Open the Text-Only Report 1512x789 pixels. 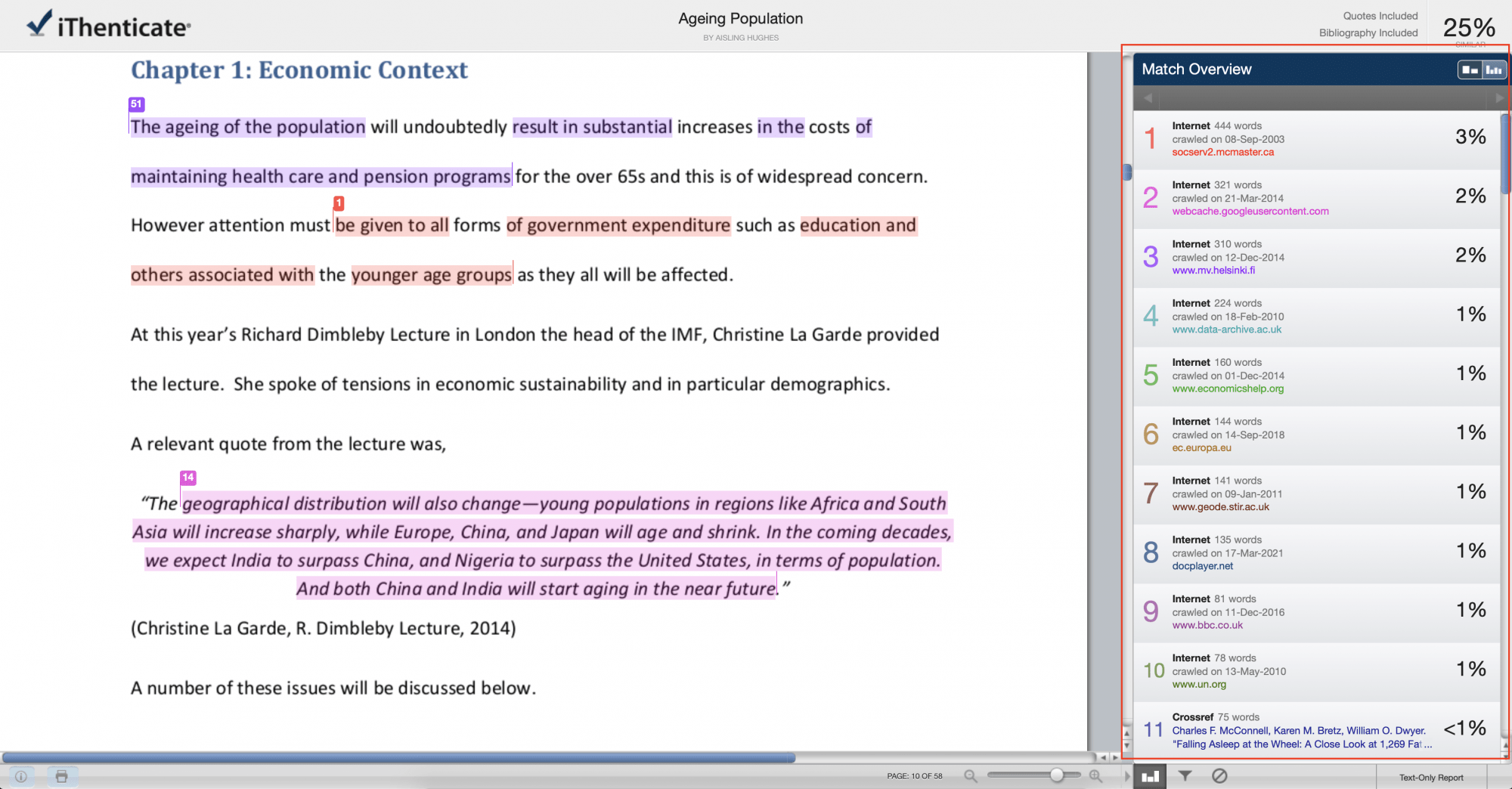point(1431,777)
